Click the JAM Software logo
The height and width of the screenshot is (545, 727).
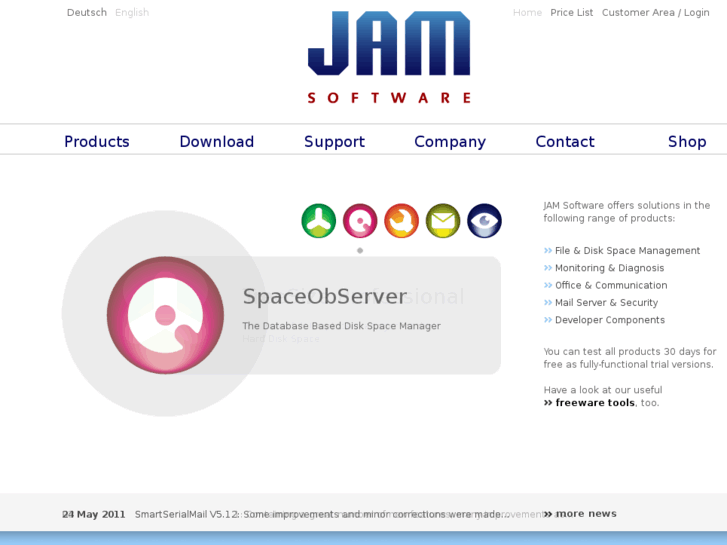coord(389,57)
